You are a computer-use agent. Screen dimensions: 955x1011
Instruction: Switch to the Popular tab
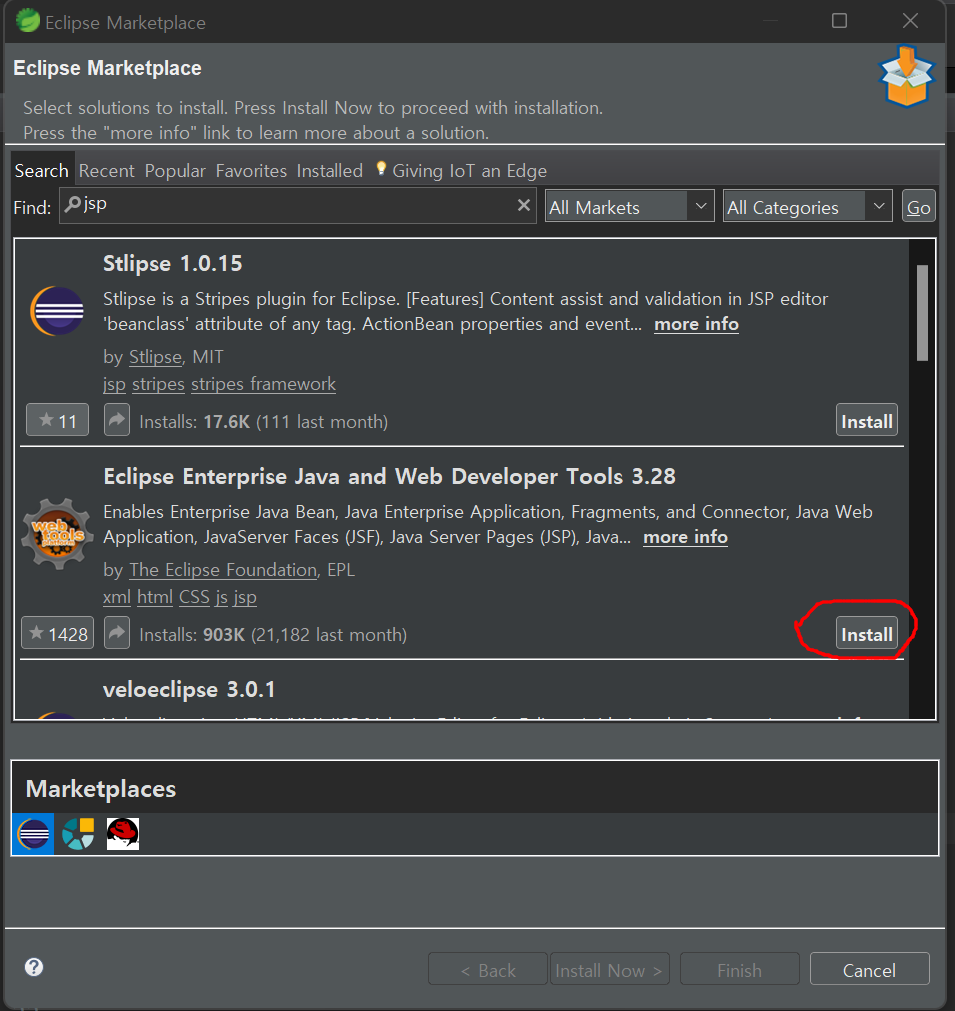(175, 171)
